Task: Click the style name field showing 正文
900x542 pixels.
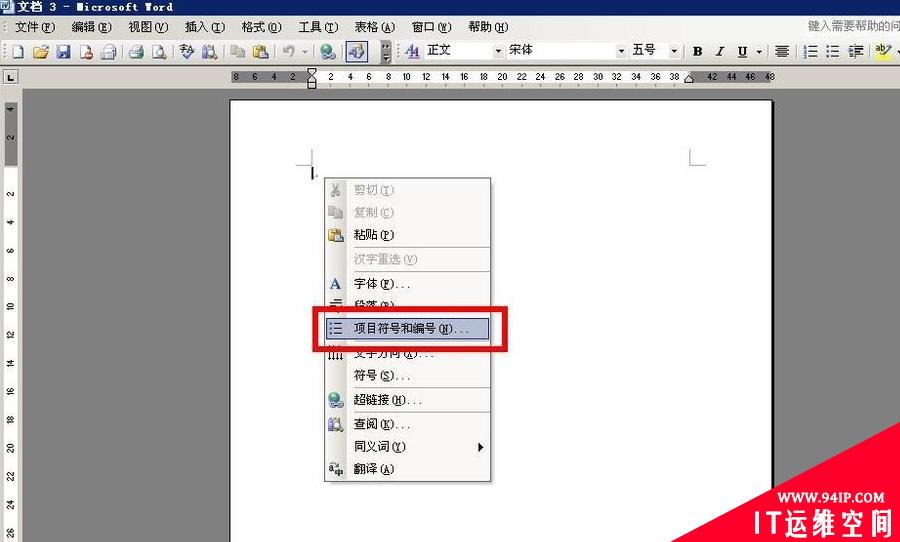Action: (x=458, y=51)
